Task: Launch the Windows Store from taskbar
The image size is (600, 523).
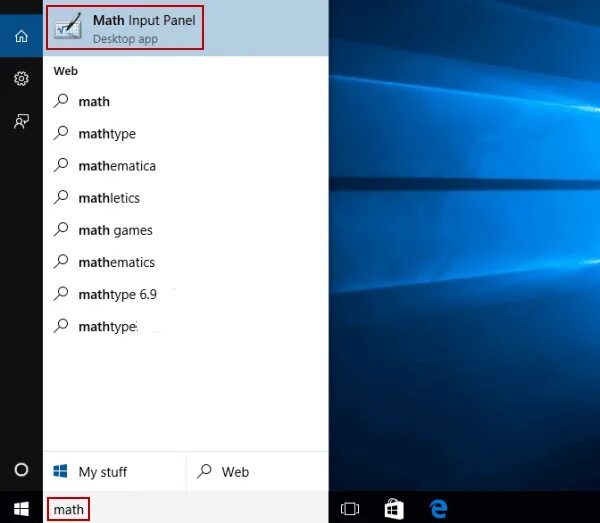Action: 394,509
